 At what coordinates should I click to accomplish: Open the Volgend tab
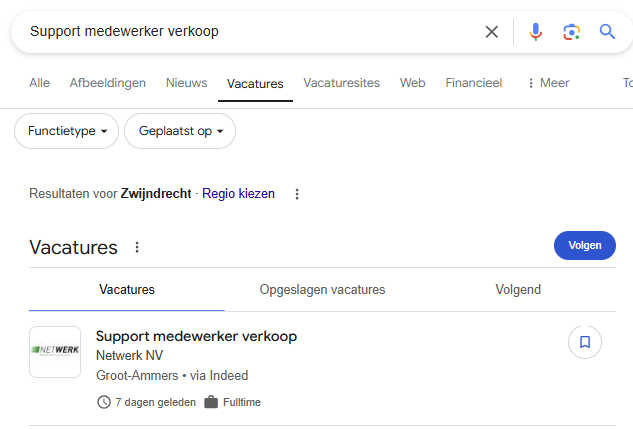[x=518, y=290]
